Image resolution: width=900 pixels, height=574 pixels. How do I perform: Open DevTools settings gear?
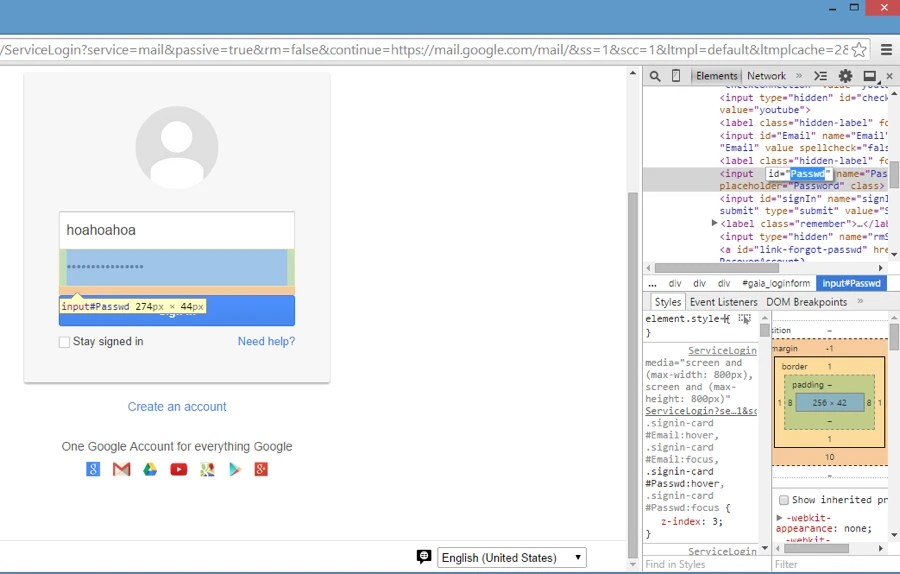[x=845, y=76]
